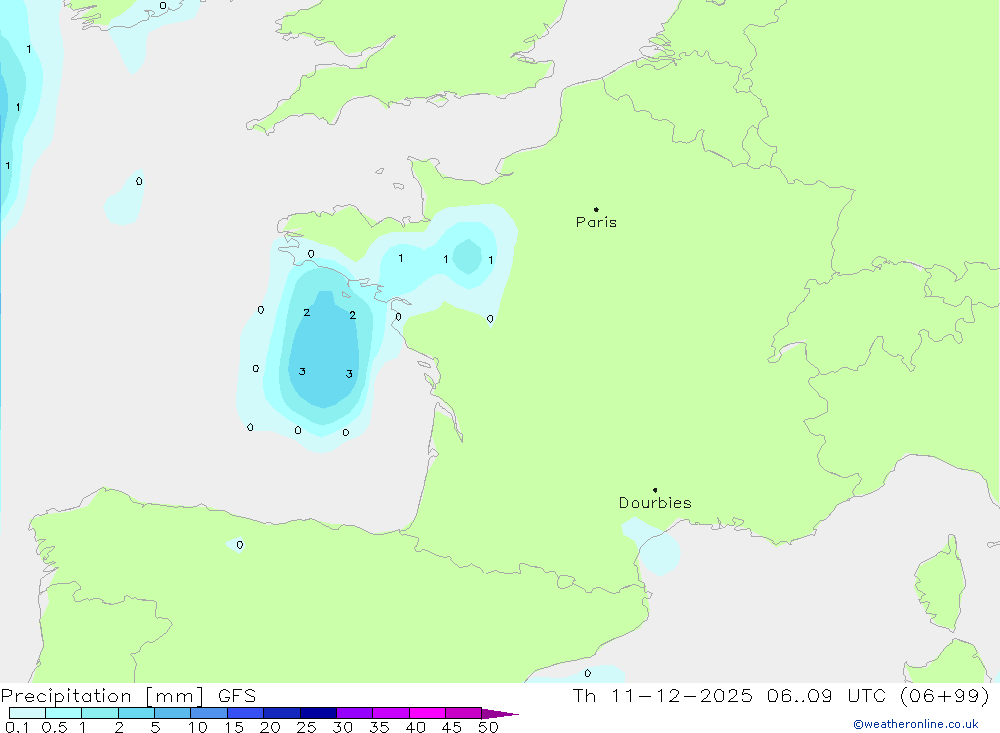Pick the 25–30 mm navy legend swatch
This screenshot has width=1000, height=733.
318,713
